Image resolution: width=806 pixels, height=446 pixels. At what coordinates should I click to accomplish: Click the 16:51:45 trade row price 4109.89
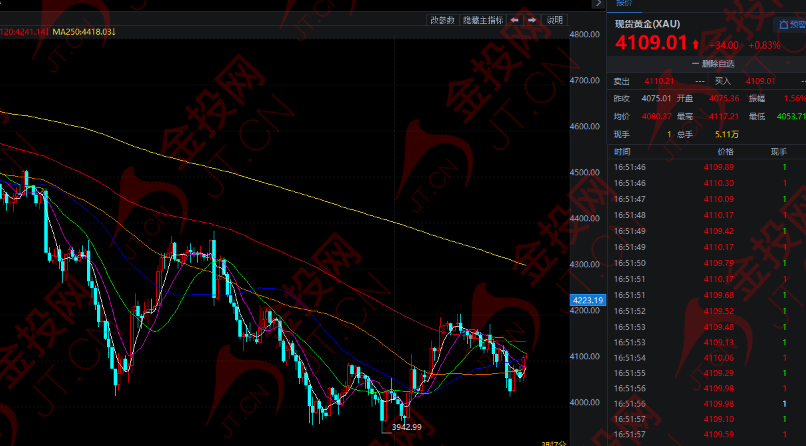[x=719, y=167]
